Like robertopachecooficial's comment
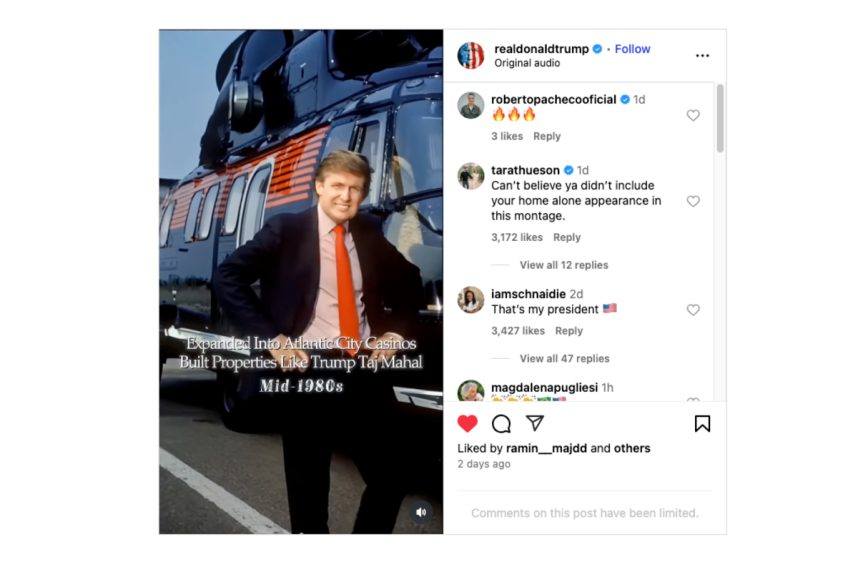 [x=693, y=115]
